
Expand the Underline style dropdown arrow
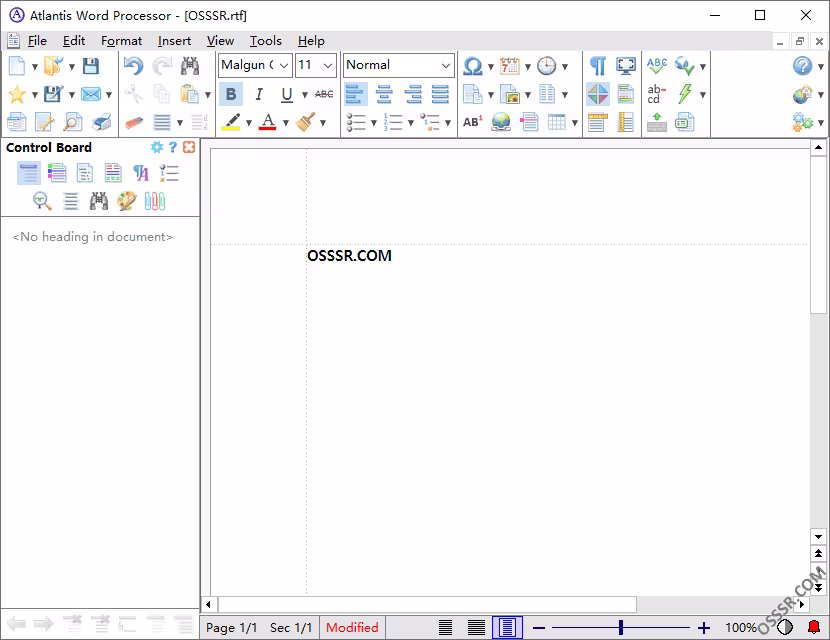tap(305, 95)
